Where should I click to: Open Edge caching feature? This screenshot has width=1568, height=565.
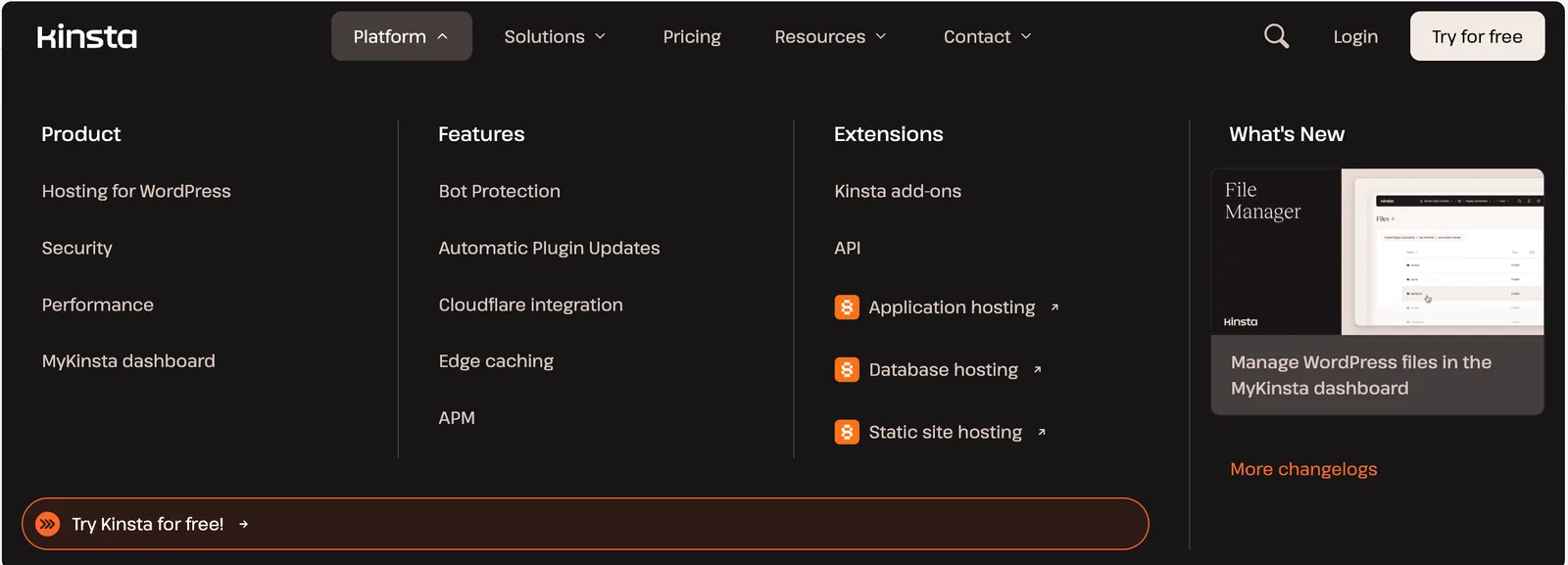496,361
